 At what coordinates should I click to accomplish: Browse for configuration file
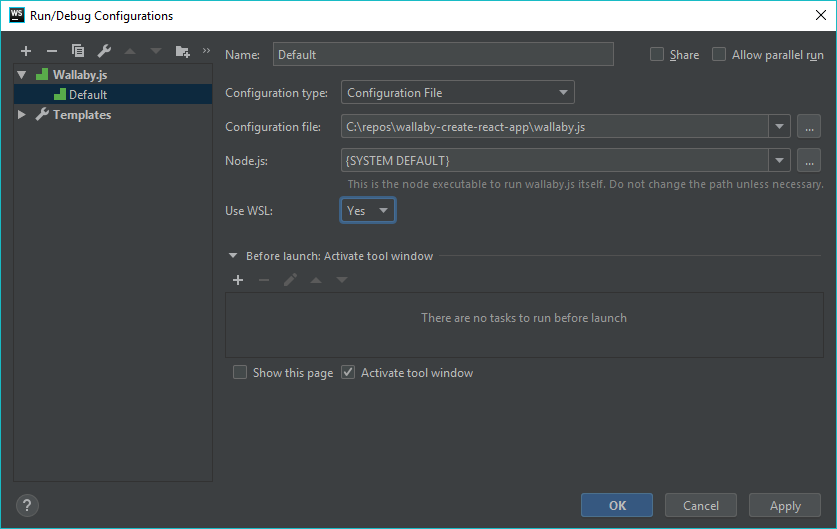pyautogui.click(x=809, y=127)
